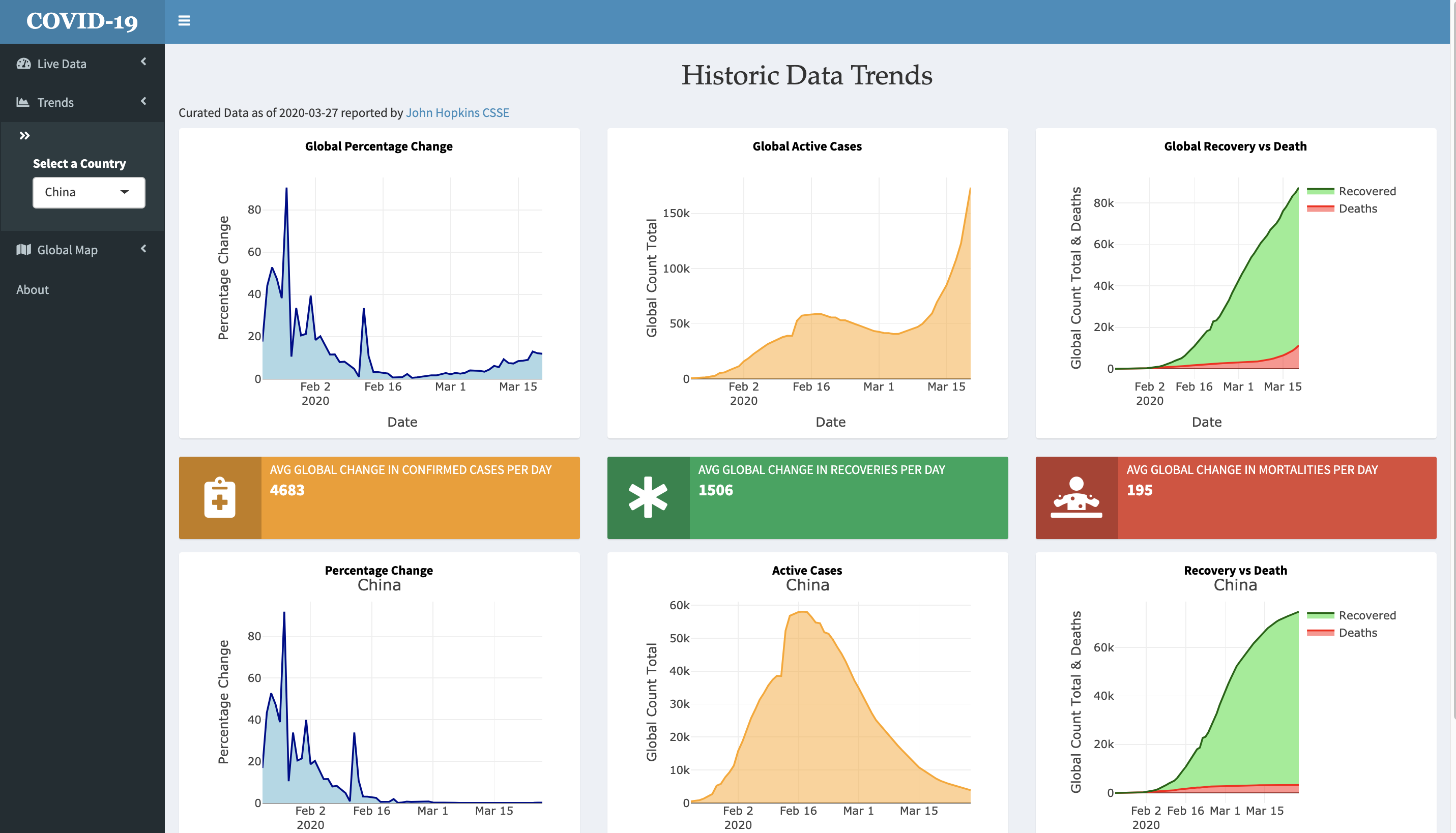Toggle the hamburger sidebar menu icon

point(184,20)
